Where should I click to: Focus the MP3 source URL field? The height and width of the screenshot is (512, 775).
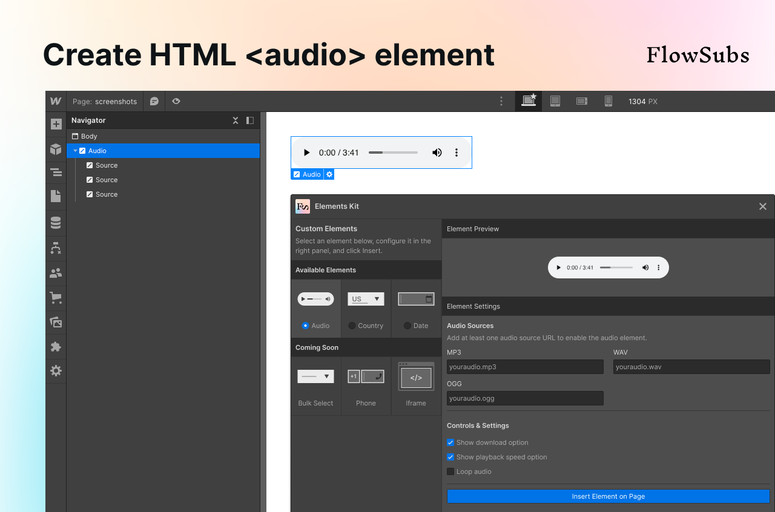coord(525,367)
